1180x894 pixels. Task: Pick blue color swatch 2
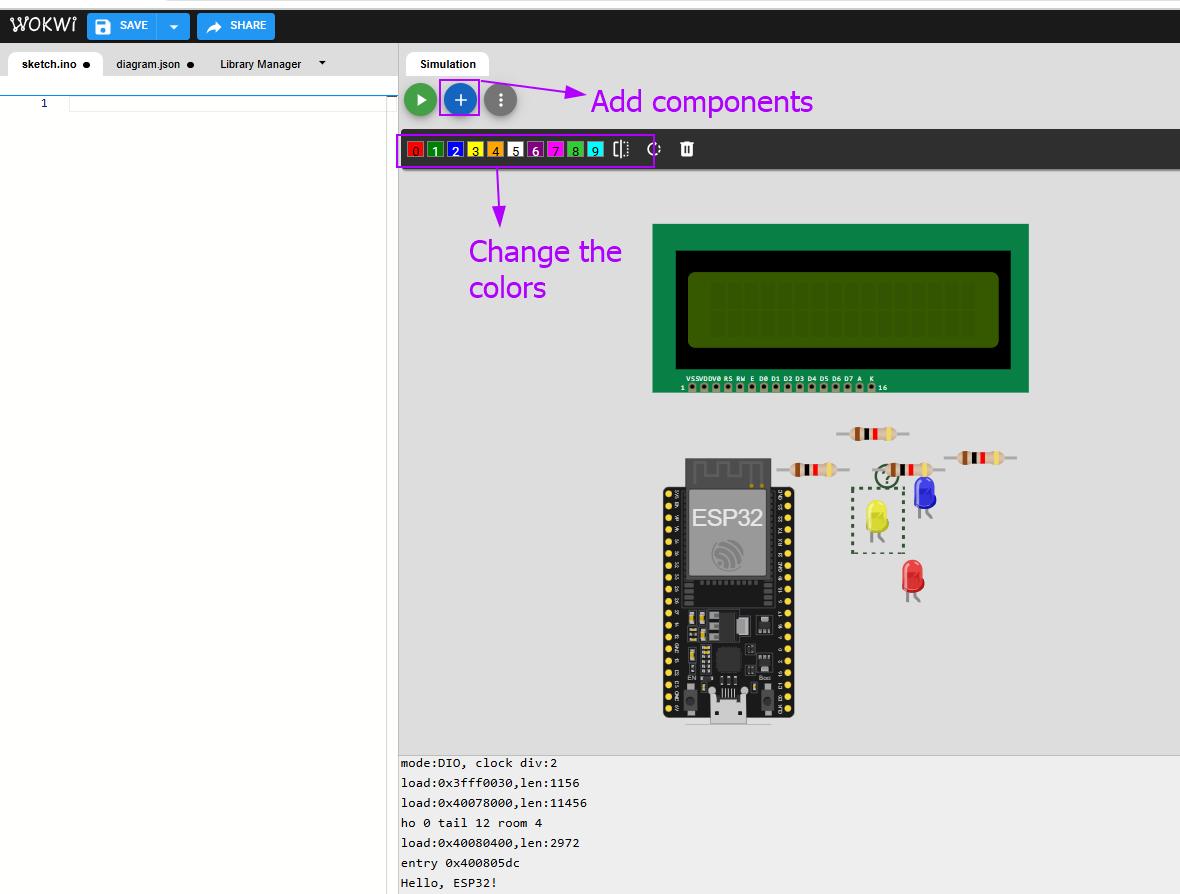[455, 150]
